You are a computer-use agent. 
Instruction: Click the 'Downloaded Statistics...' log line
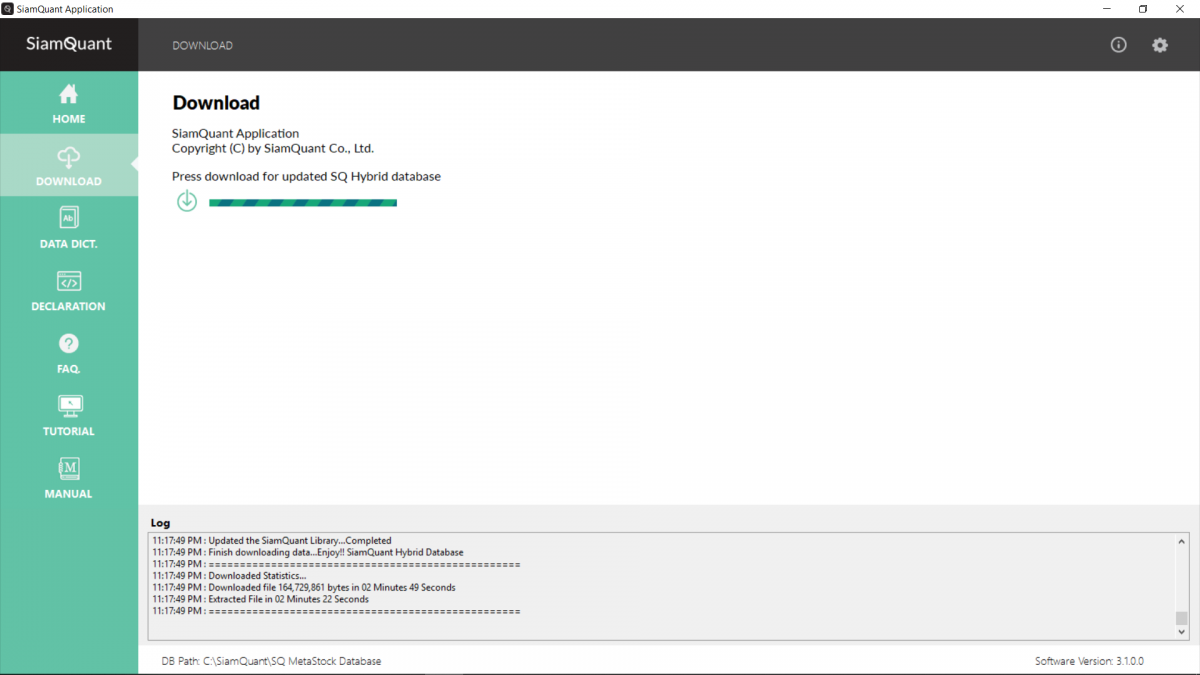click(x=257, y=576)
